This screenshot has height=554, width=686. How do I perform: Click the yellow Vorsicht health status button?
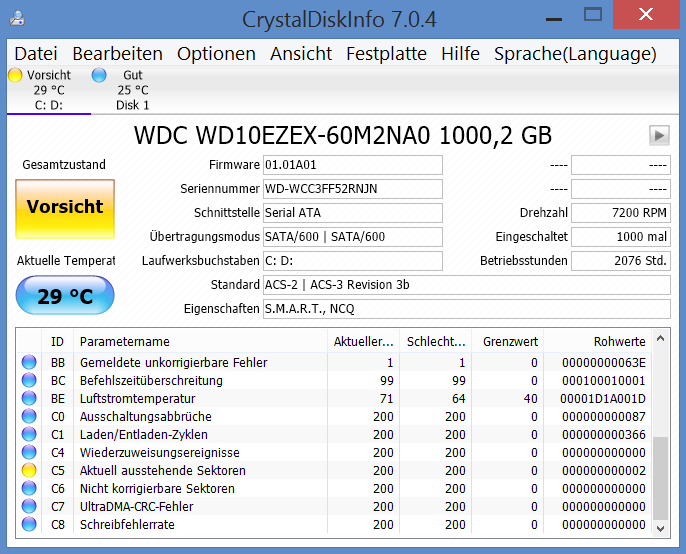(65, 209)
